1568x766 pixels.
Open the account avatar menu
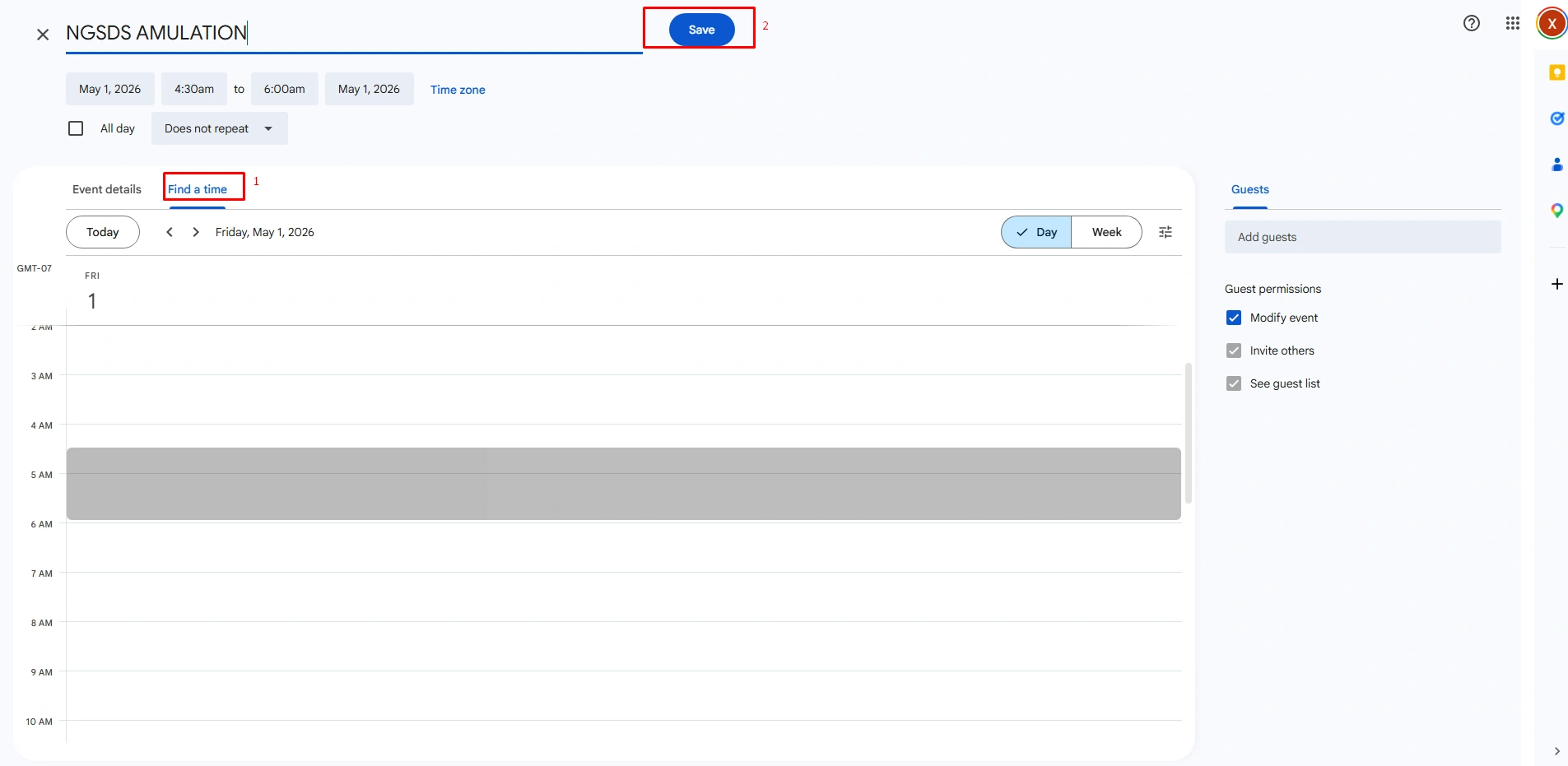pyautogui.click(x=1552, y=23)
